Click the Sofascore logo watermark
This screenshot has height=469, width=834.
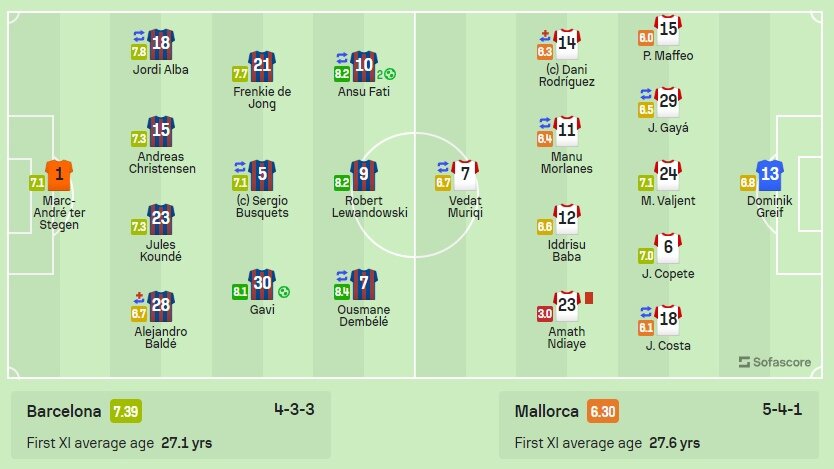point(775,362)
